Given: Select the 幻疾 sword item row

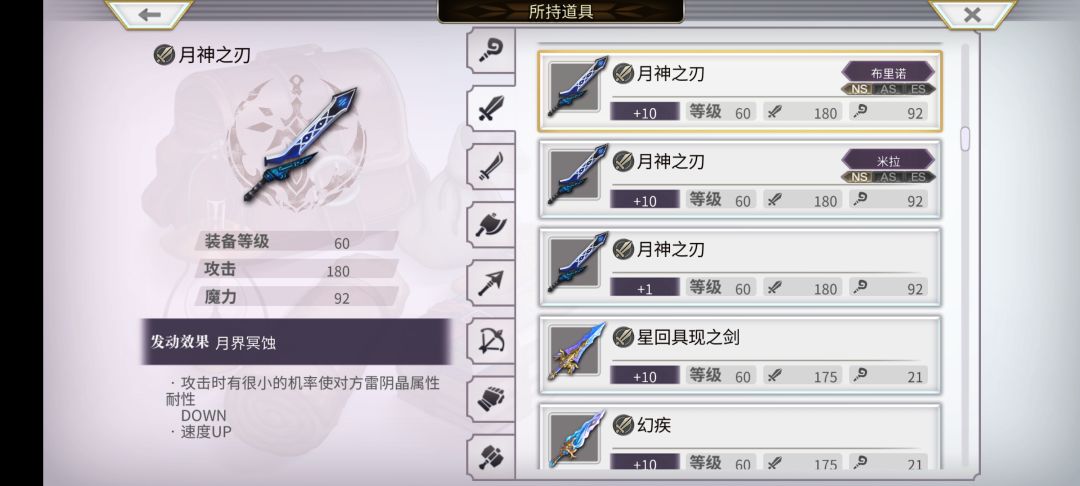Looking at the screenshot, I should click(x=739, y=438).
